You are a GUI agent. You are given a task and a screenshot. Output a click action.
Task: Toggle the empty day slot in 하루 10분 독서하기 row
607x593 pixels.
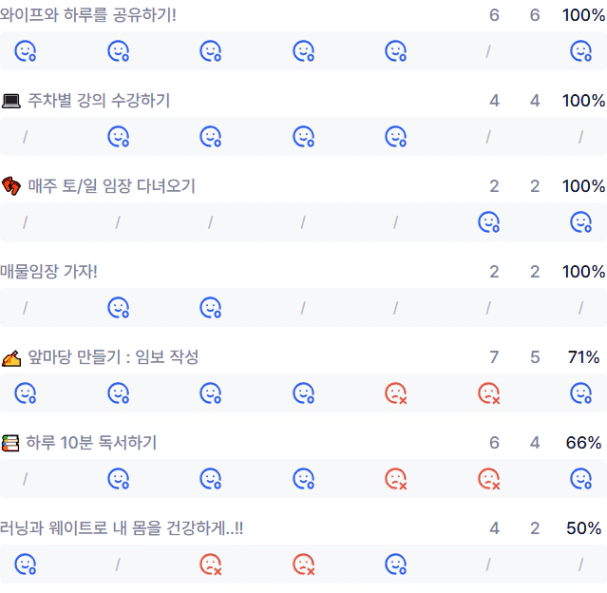25,479
